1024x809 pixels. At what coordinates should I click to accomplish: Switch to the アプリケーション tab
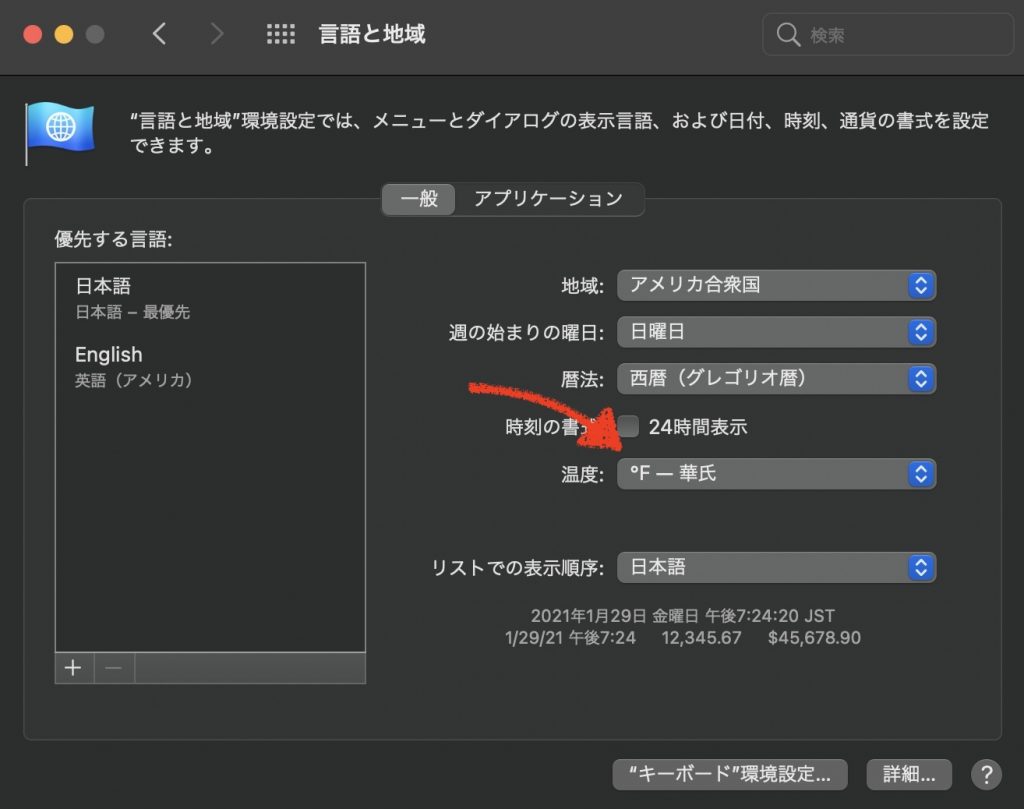click(548, 199)
